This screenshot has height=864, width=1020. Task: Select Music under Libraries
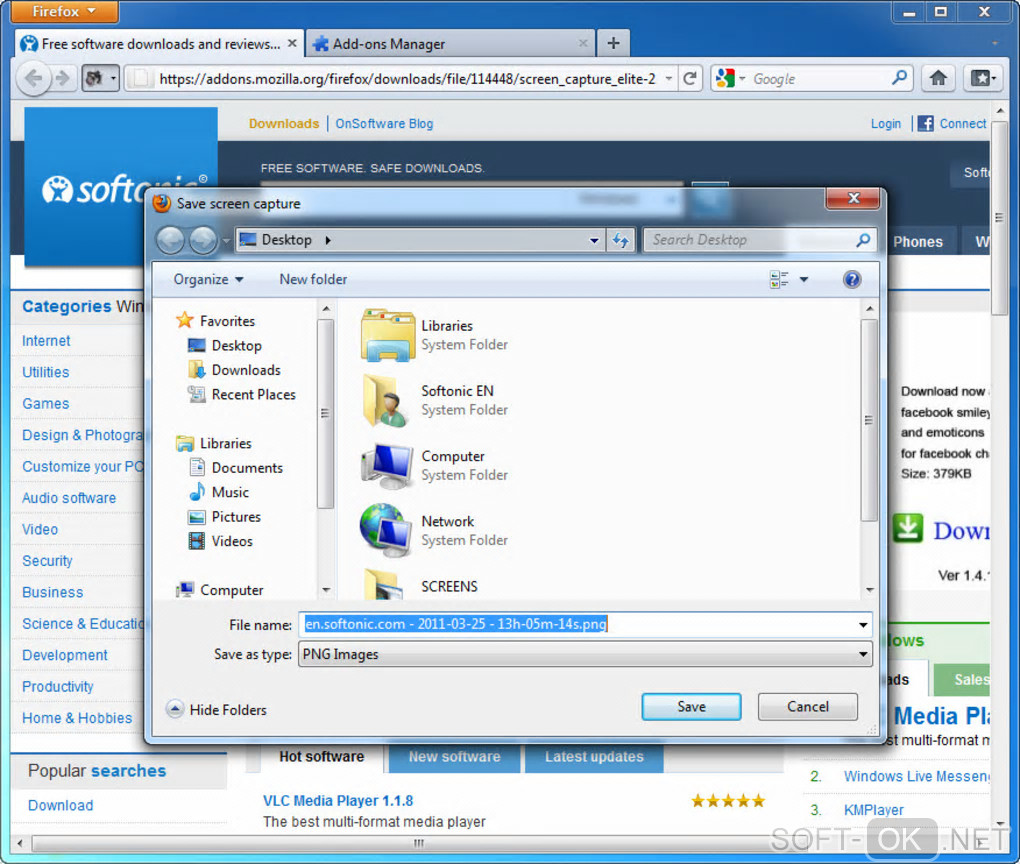click(x=219, y=492)
